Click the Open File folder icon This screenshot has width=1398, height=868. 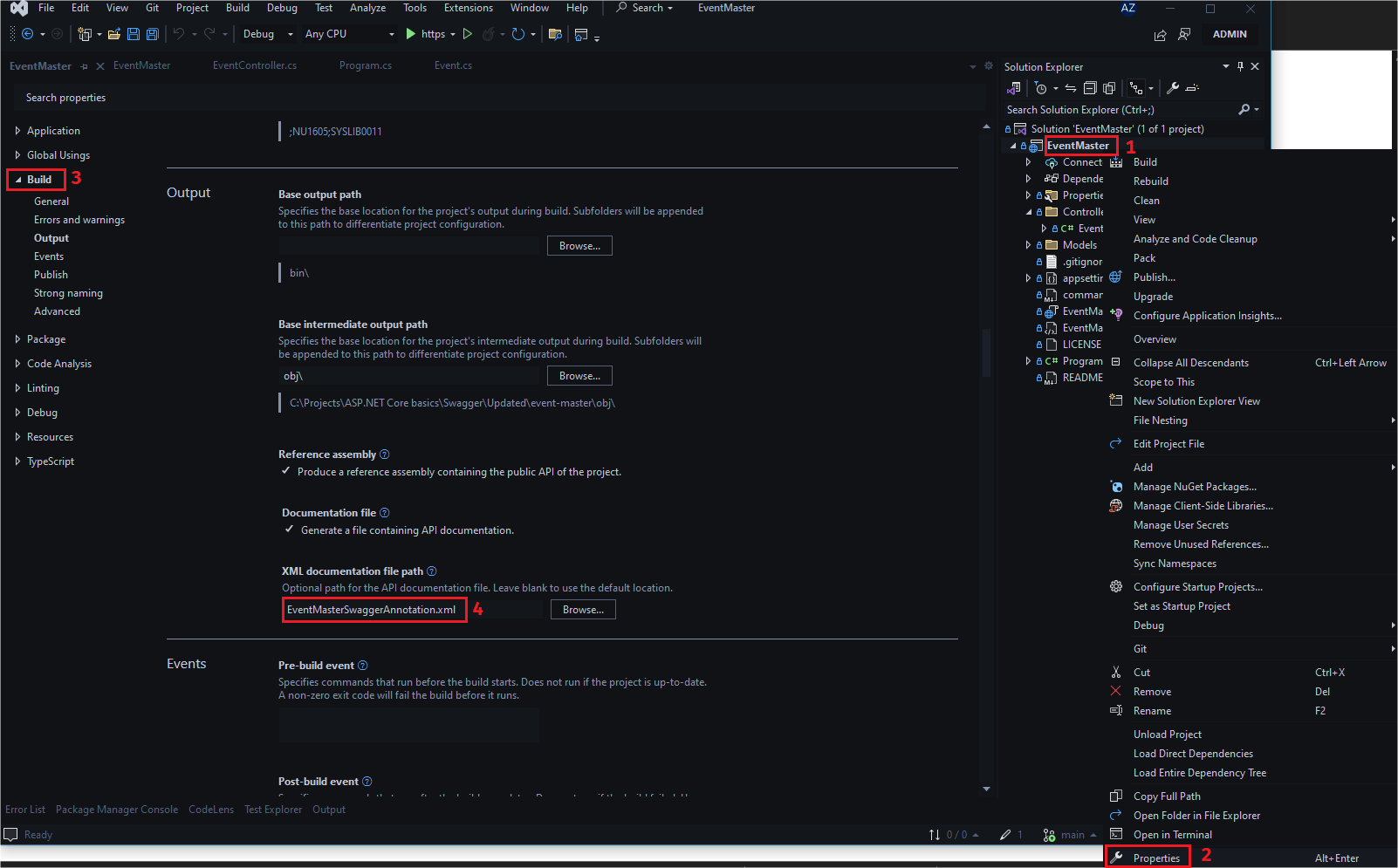click(113, 34)
